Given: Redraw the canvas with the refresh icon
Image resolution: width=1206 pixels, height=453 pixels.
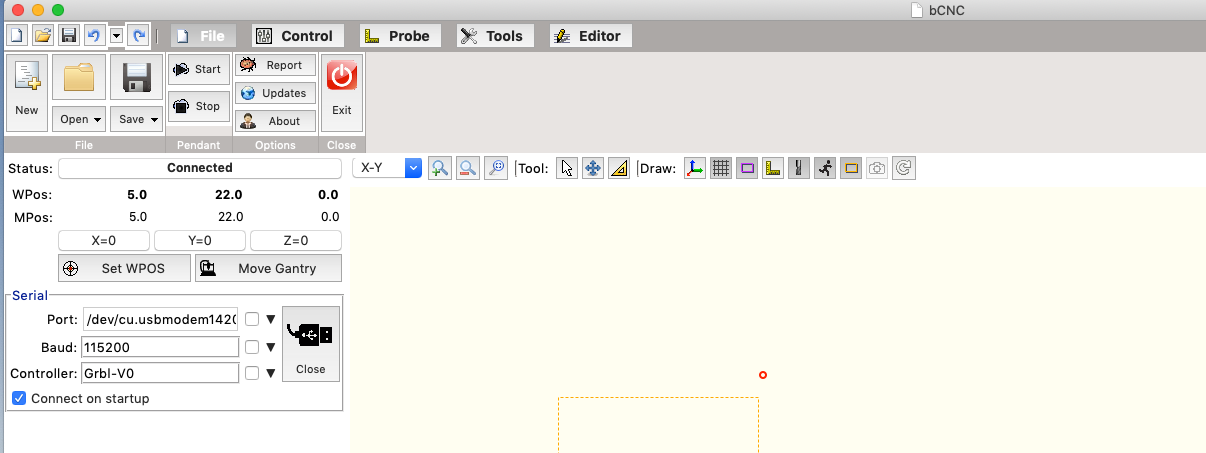Looking at the screenshot, I should click(903, 168).
